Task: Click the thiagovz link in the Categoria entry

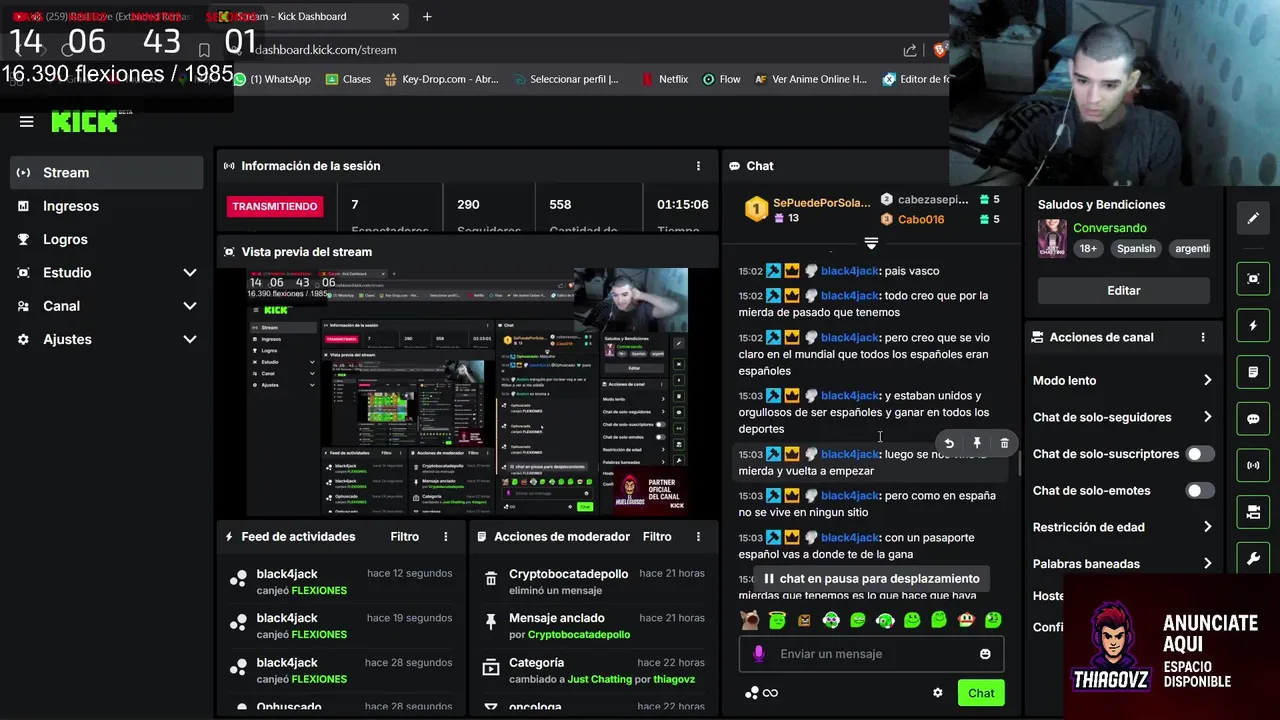Action: pos(673,679)
